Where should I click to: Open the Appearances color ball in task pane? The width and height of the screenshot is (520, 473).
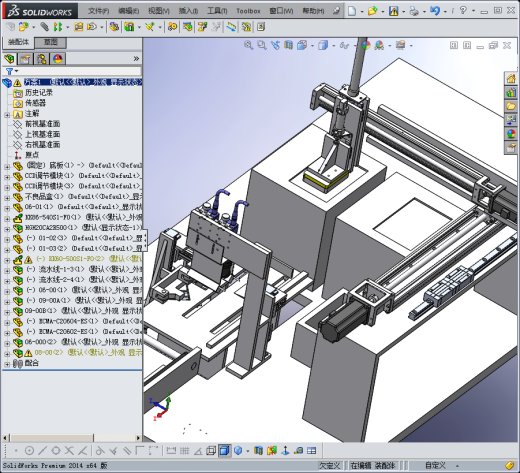click(x=511, y=134)
